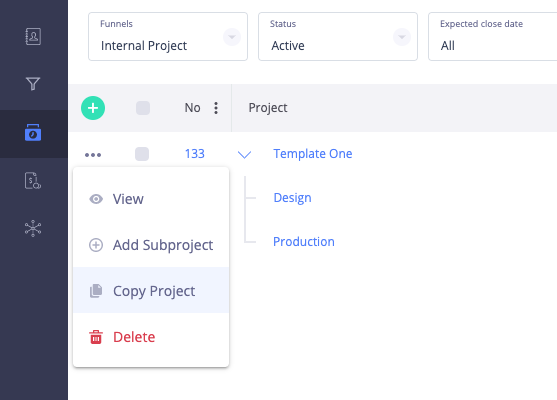
Task: Open the Design subproject link
Action: click(292, 198)
